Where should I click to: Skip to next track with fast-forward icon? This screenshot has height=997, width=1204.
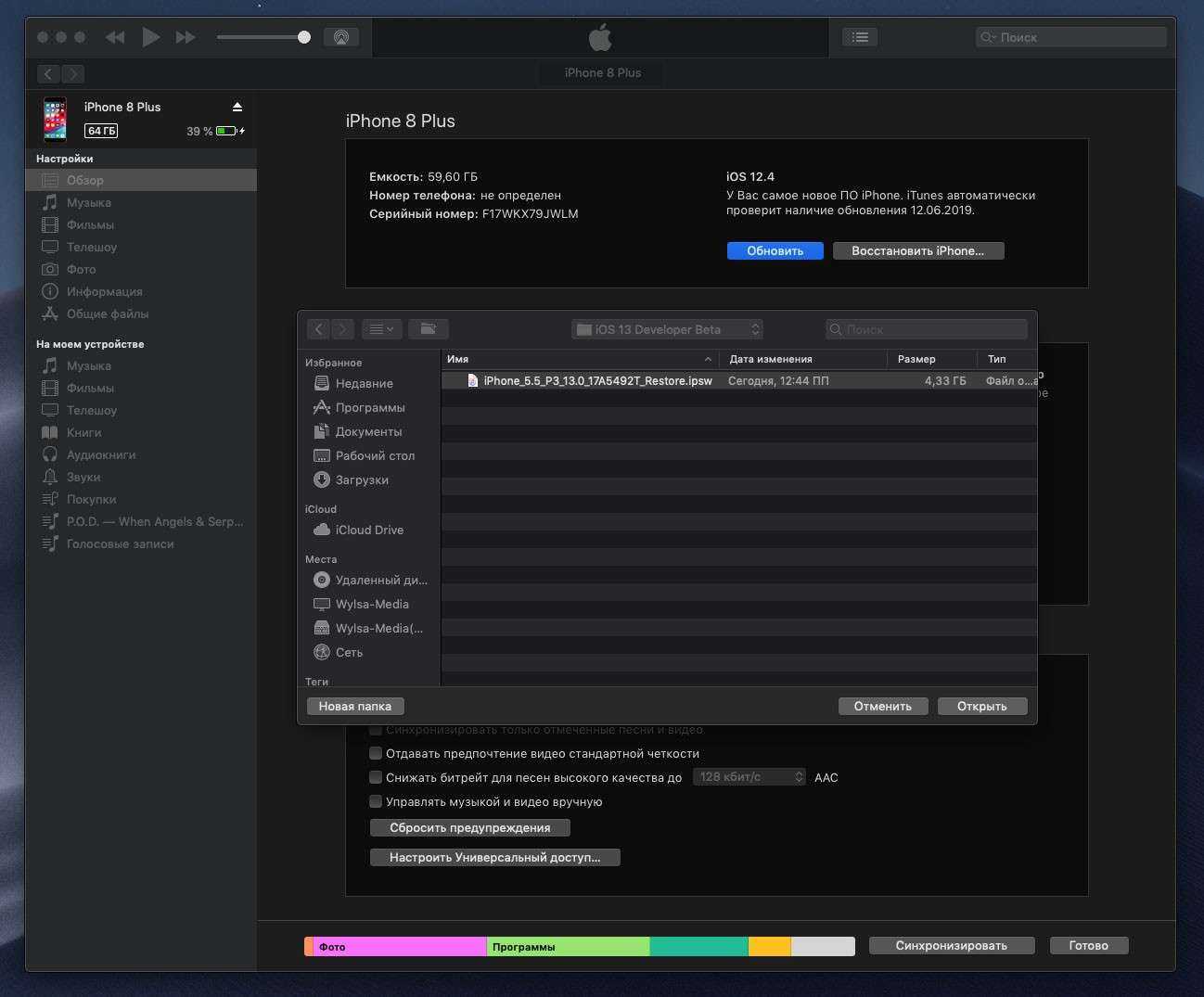pos(186,37)
